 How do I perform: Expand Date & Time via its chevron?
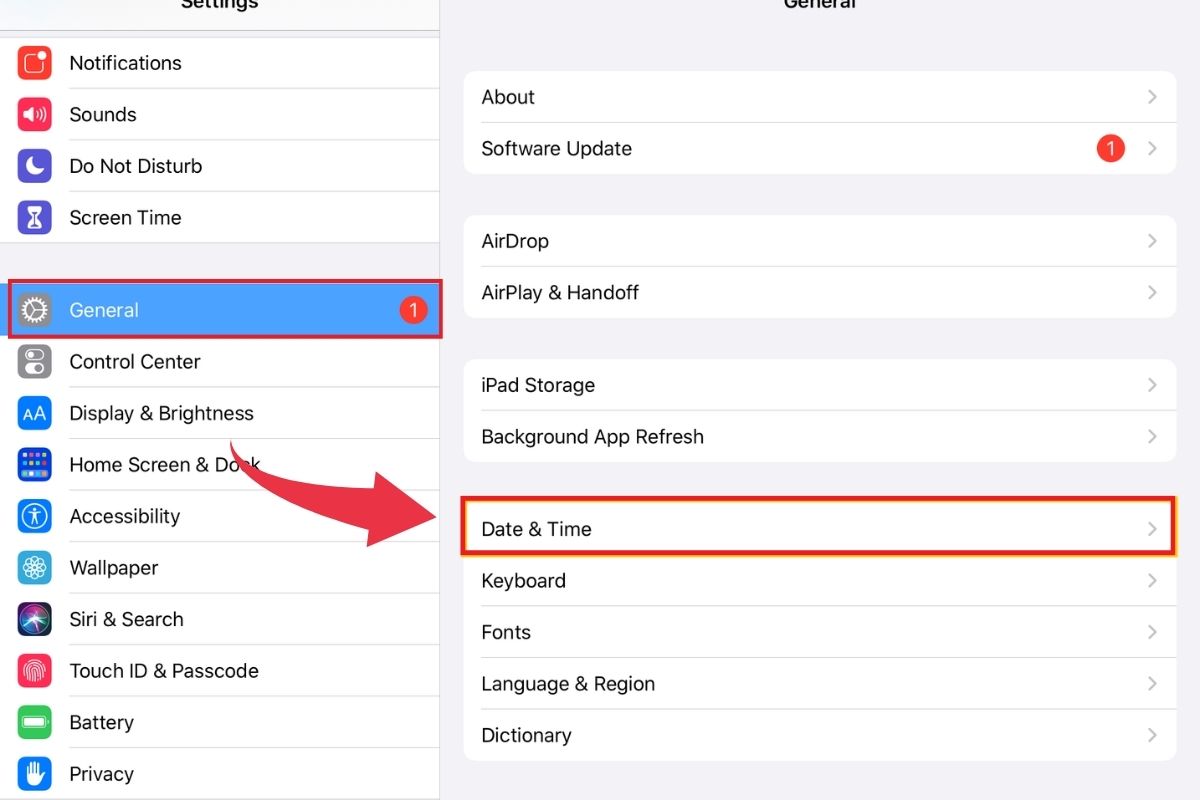(x=1152, y=528)
